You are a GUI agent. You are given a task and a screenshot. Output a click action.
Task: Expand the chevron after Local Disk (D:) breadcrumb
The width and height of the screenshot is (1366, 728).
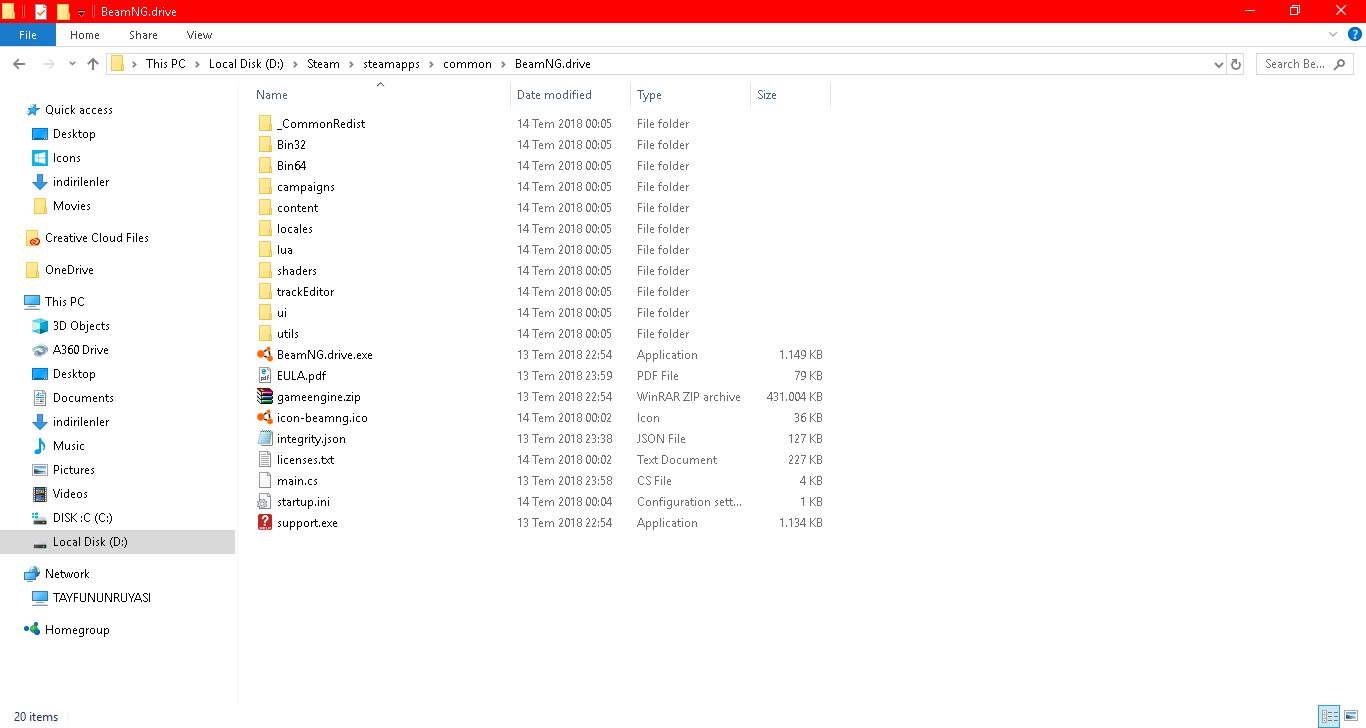(x=296, y=64)
